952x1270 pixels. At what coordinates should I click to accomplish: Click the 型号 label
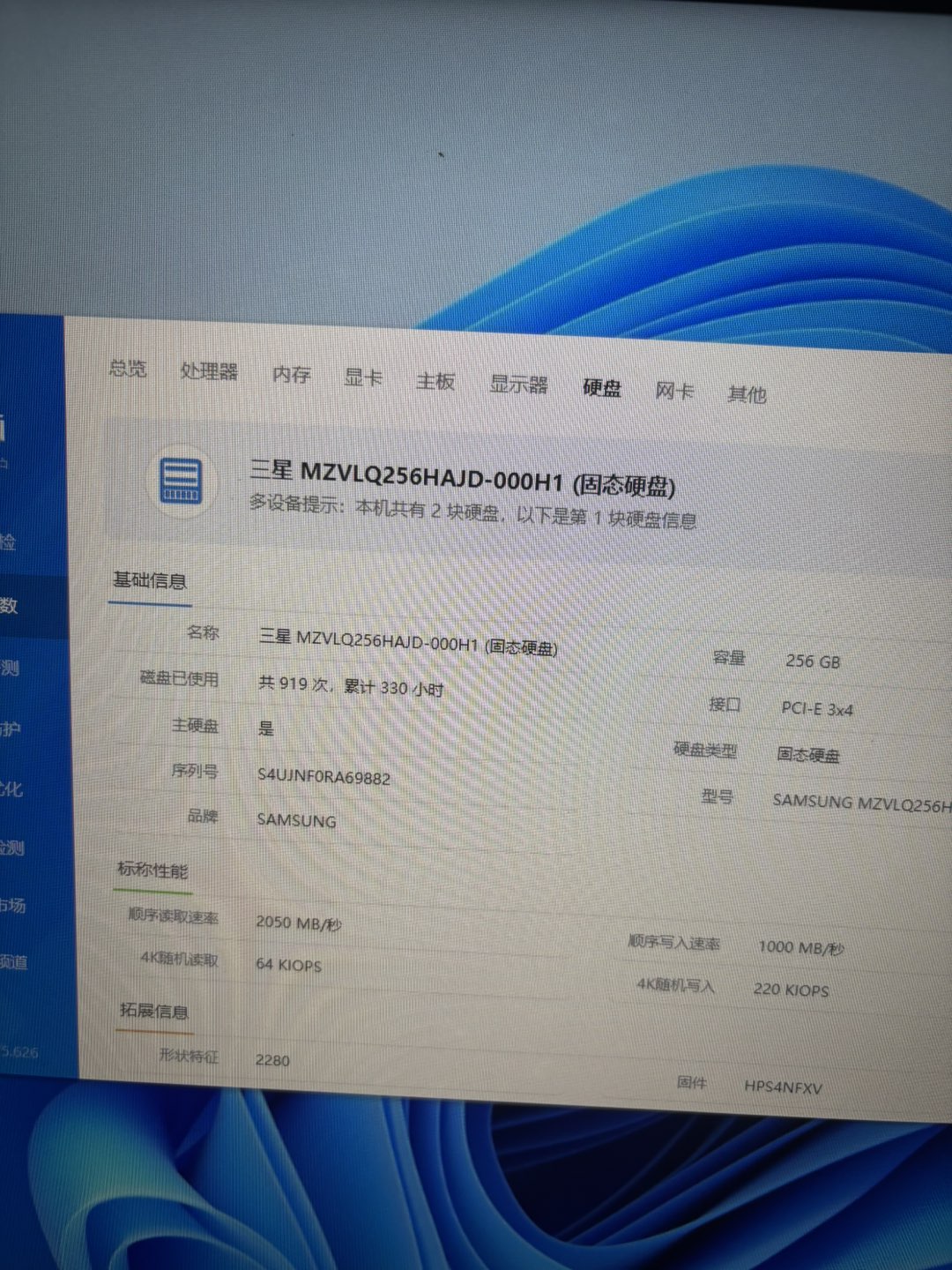point(717,796)
